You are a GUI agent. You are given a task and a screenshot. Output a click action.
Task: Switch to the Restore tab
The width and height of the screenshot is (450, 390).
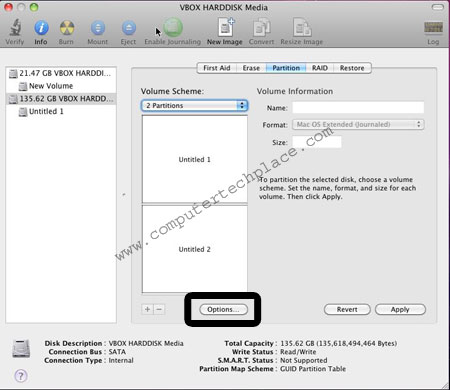[352, 68]
